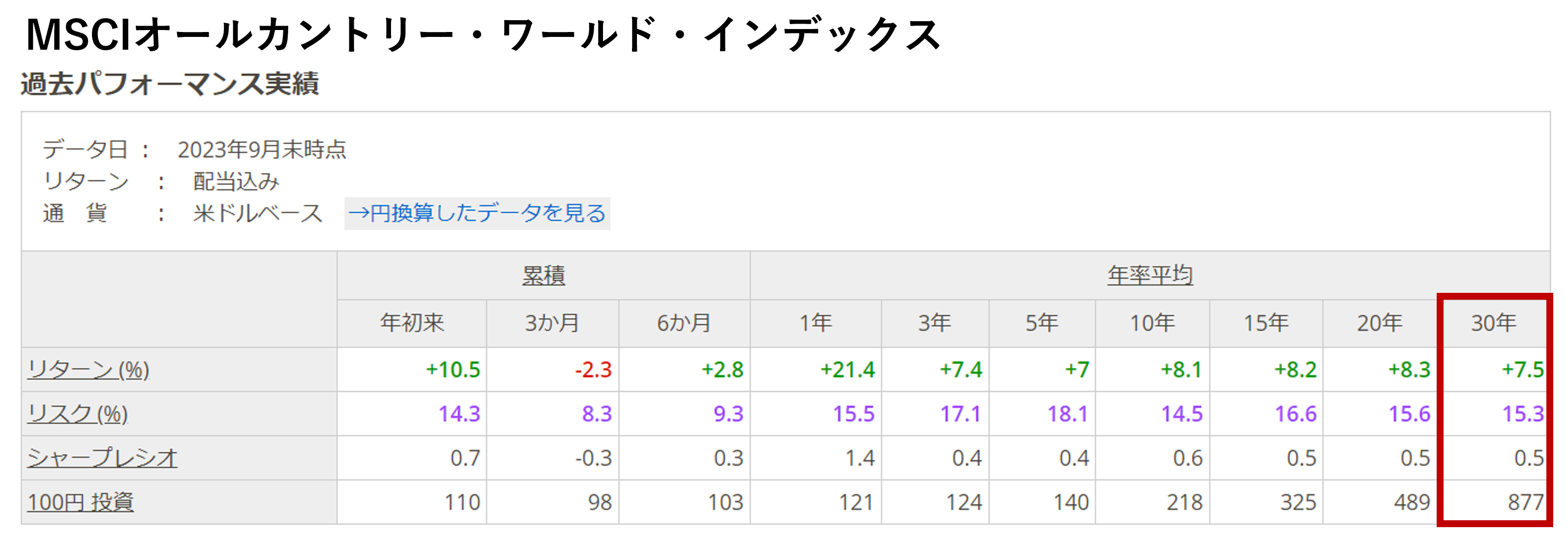Click the 5-year return value +7
Screen dimensions: 1568x536
pyautogui.click(x=1077, y=370)
